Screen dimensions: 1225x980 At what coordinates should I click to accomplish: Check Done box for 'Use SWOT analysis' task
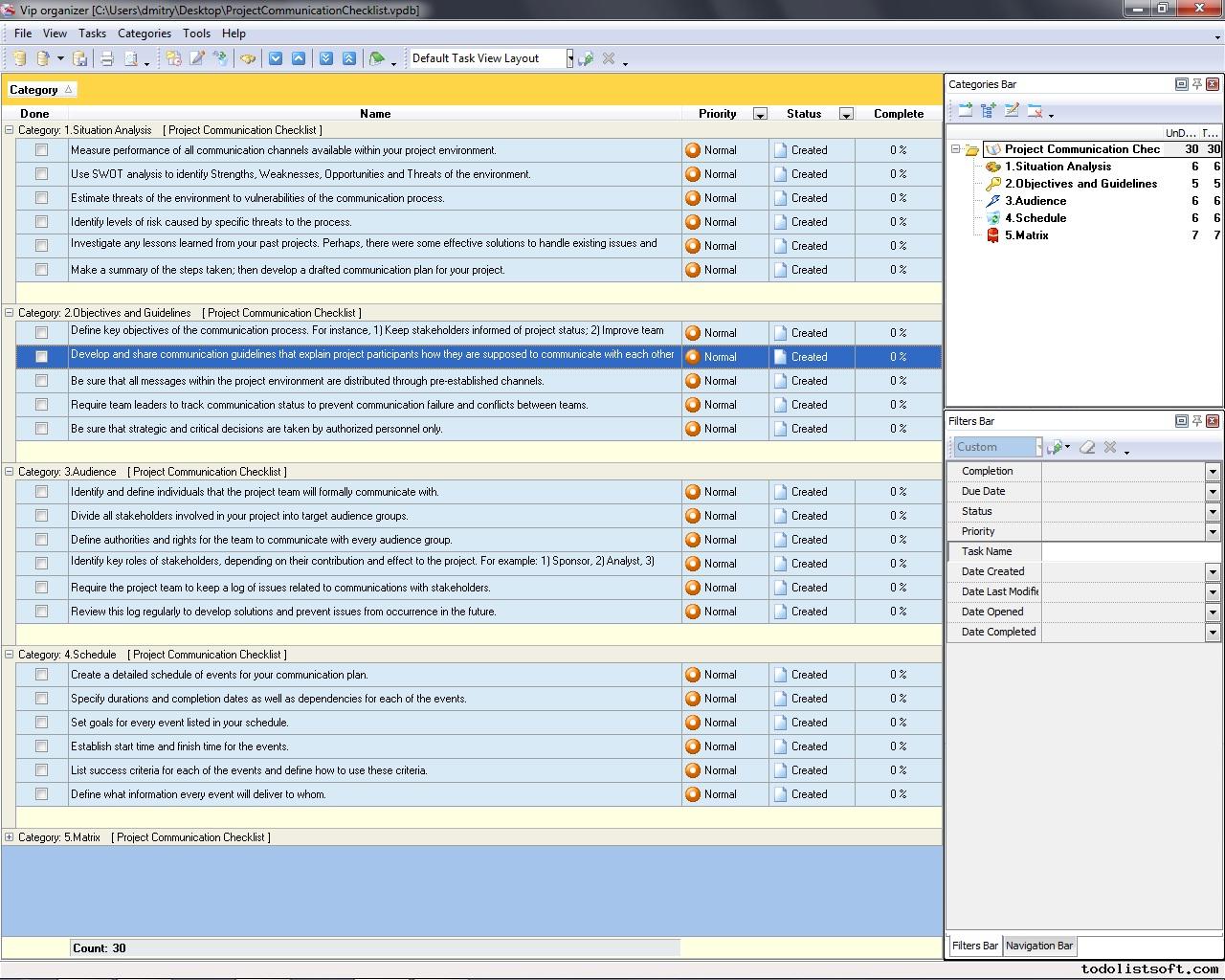click(x=41, y=174)
